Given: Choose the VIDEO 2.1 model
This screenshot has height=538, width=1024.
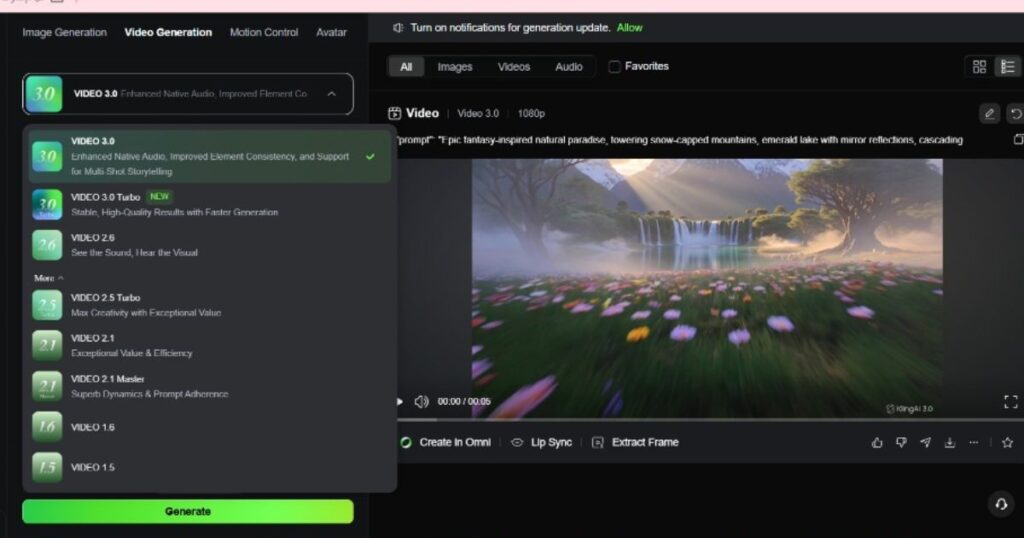Looking at the screenshot, I should [210, 345].
